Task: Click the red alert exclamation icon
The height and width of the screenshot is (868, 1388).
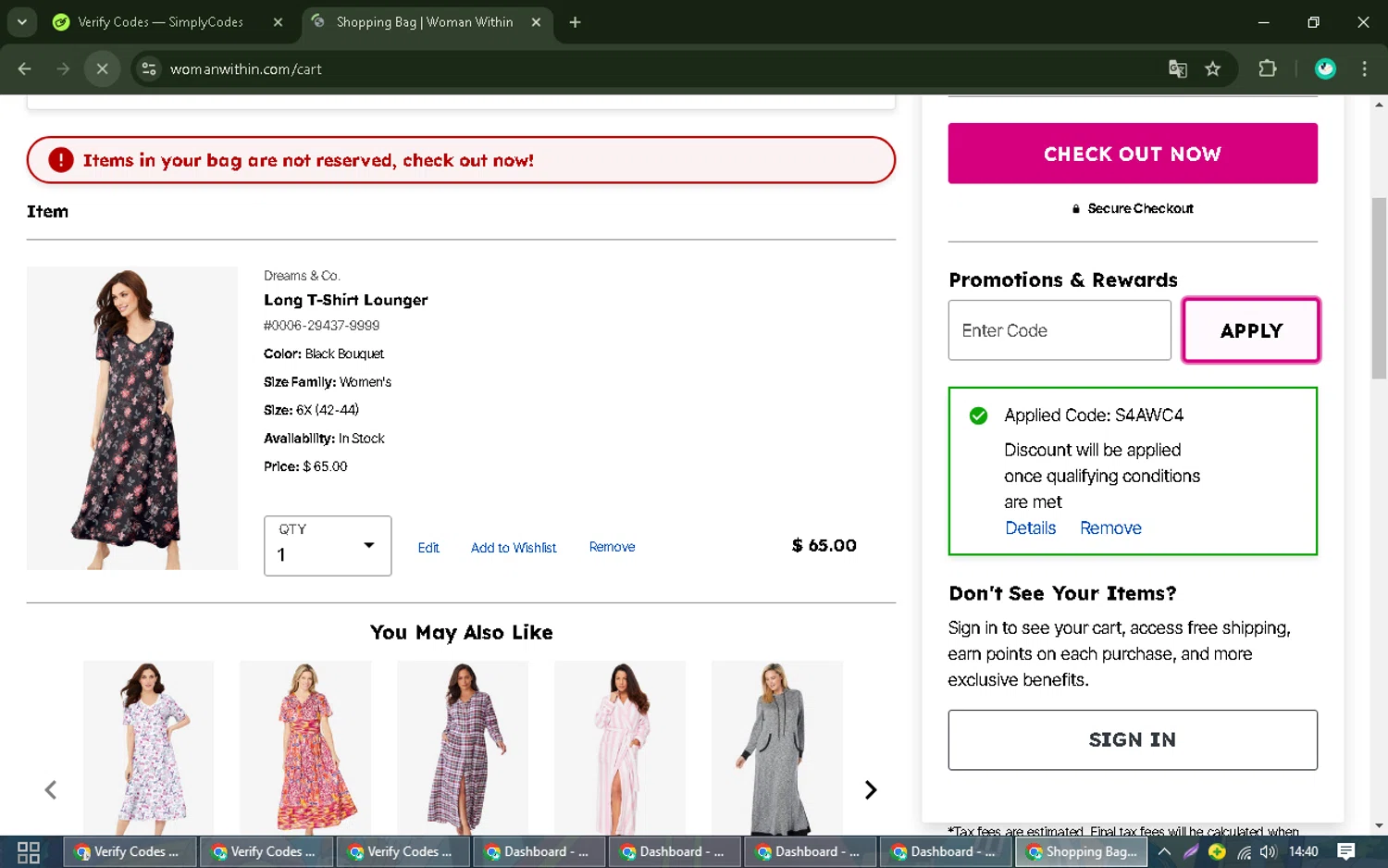Action: click(61, 160)
